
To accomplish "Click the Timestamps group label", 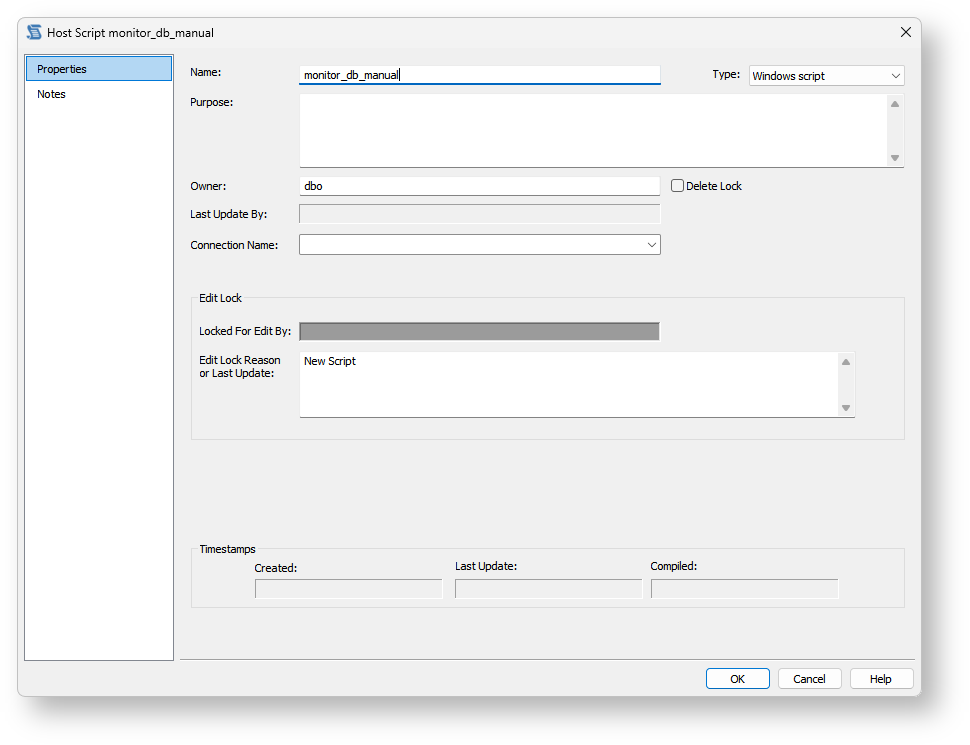I will [x=227, y=549].
